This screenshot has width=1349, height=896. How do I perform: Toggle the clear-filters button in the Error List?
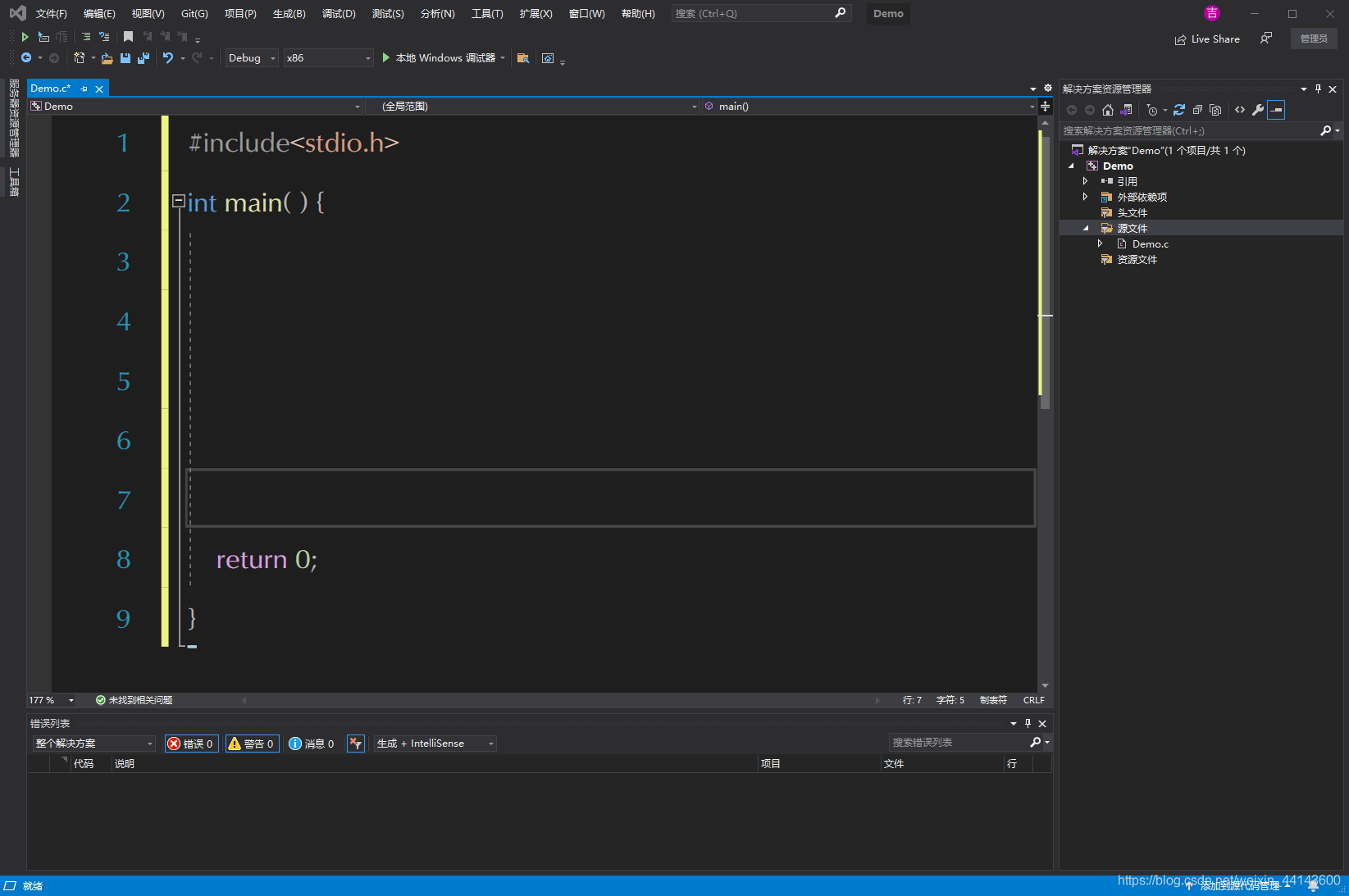pyautogui.click(x=356, y=744)
